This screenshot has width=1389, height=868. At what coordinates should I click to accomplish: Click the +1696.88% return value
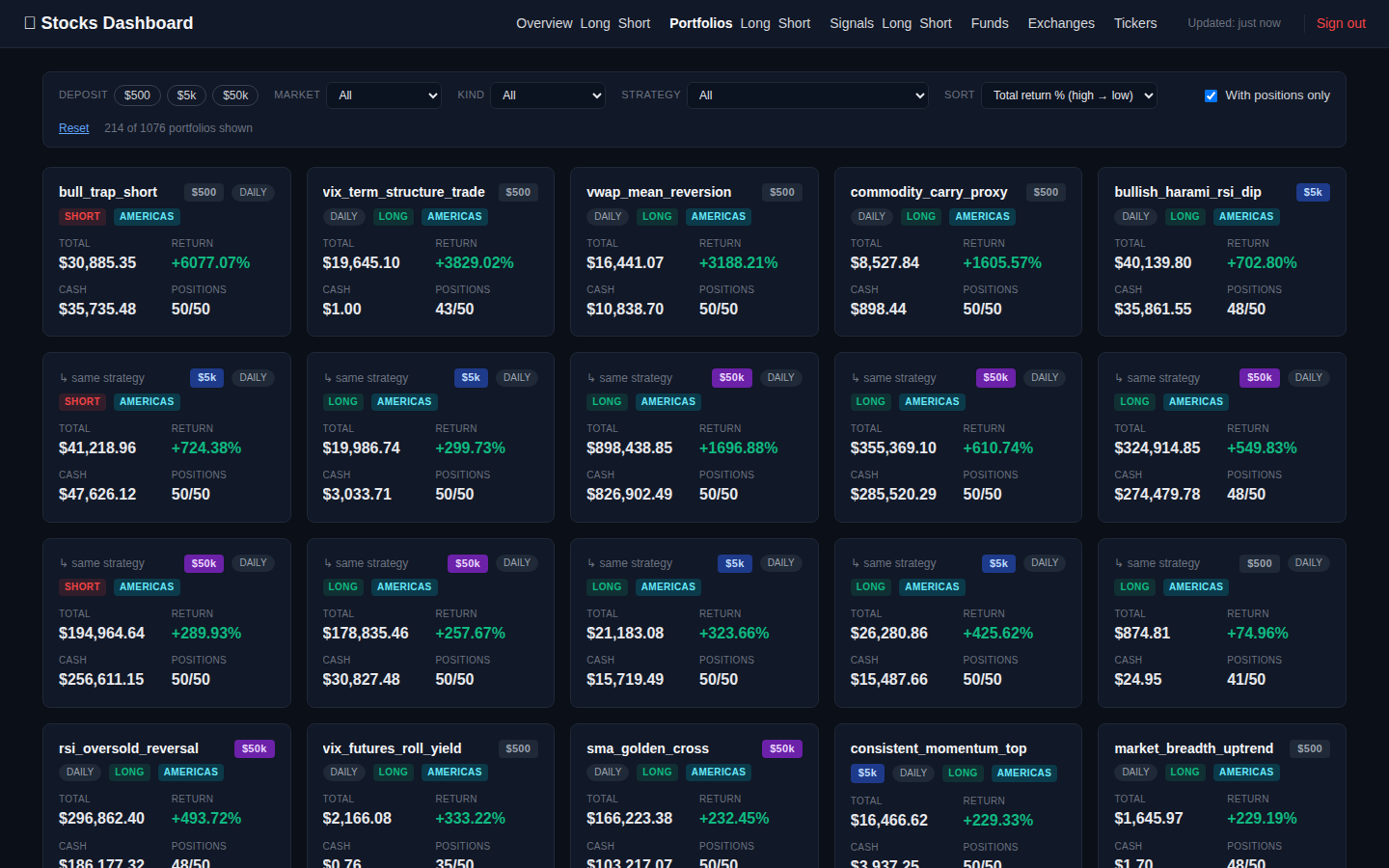(738, 448)
